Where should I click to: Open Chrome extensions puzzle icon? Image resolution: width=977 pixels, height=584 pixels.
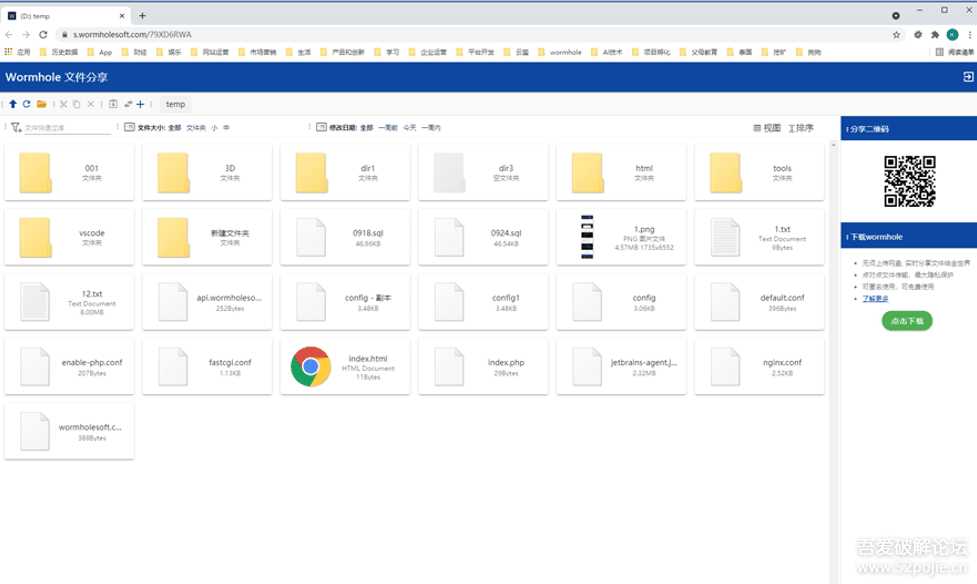tap(934, 34)
